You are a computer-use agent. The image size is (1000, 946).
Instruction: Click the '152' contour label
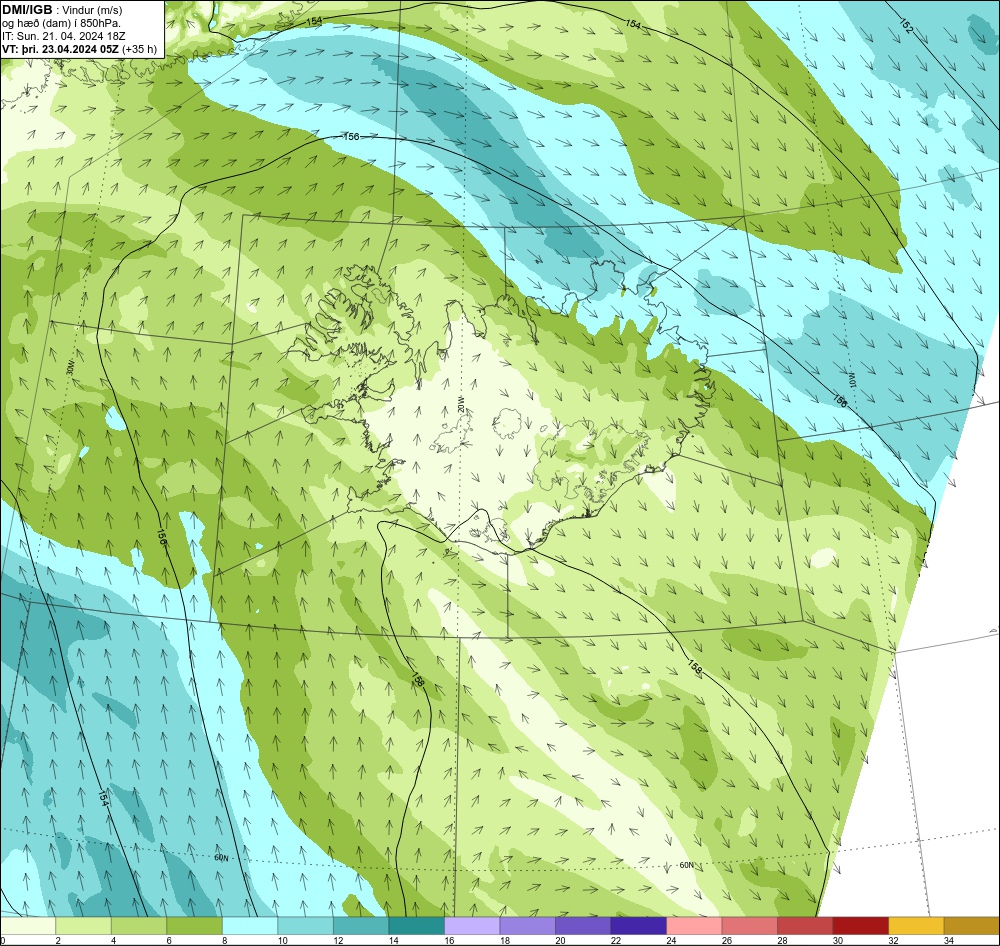click(906, 26)
